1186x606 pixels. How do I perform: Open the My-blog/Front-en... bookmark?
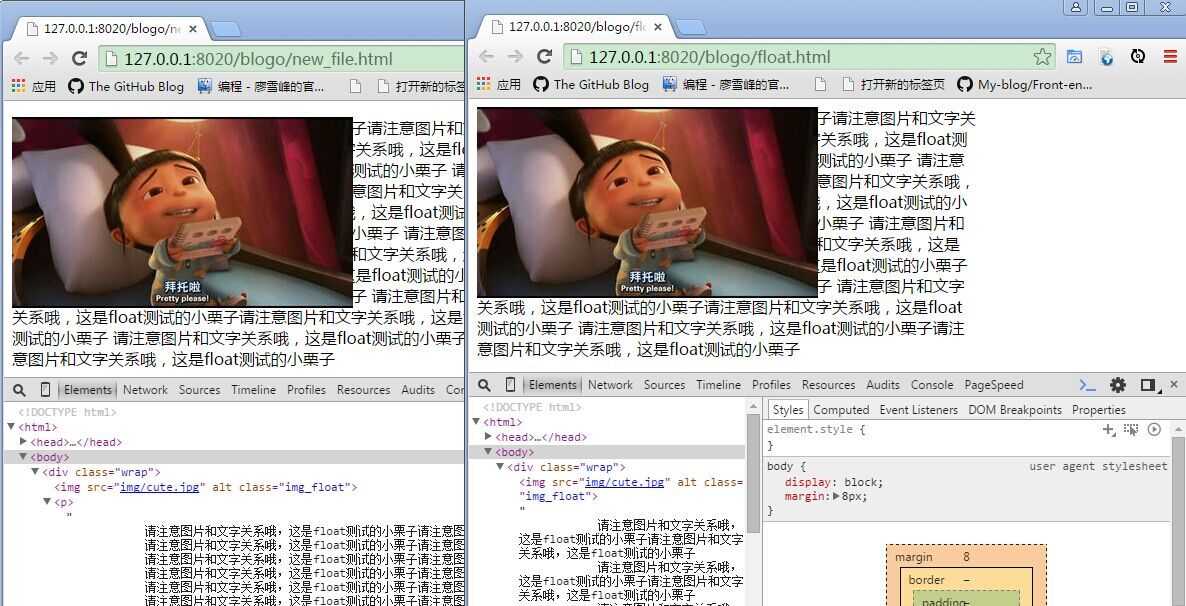click(1025, 85)
